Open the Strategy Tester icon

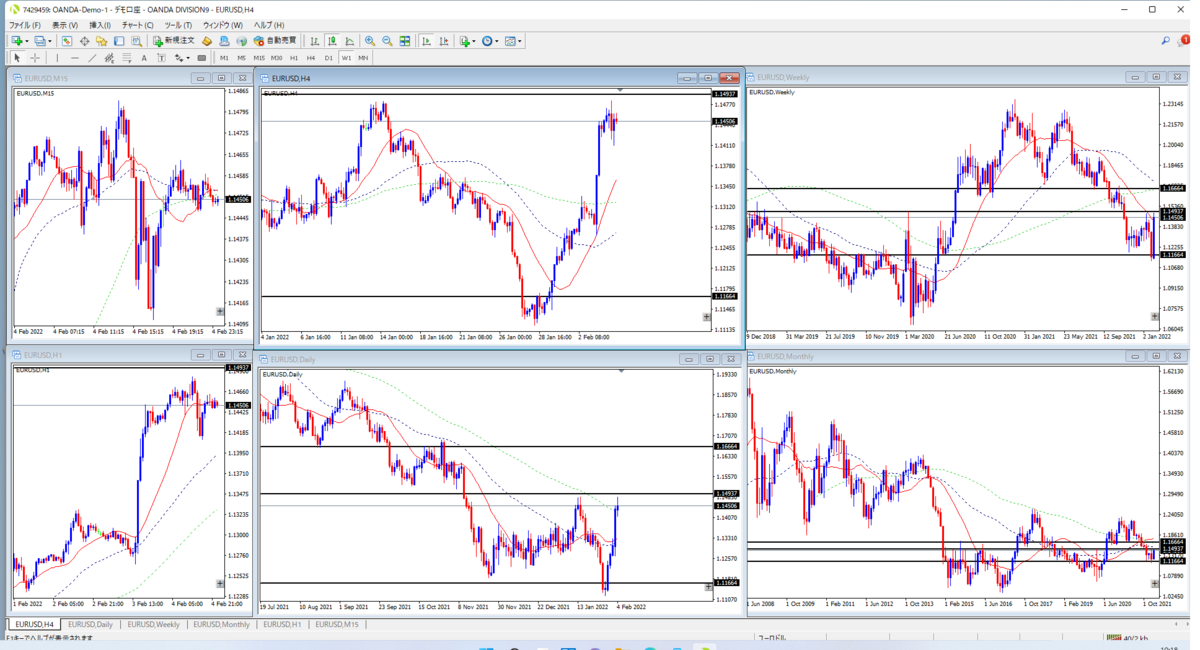click(136, 41)
